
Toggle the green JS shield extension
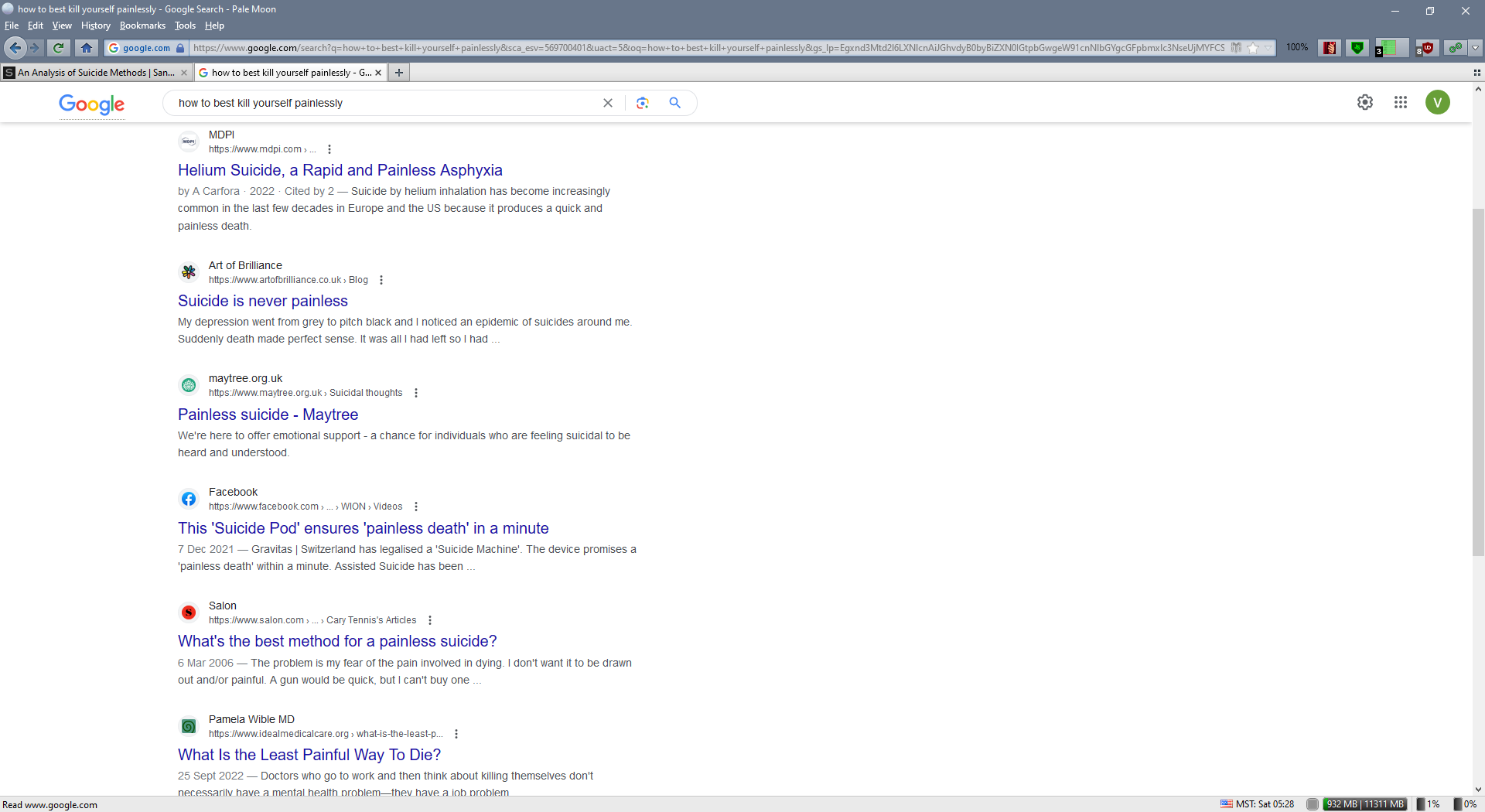click(x=1357, y=48)
